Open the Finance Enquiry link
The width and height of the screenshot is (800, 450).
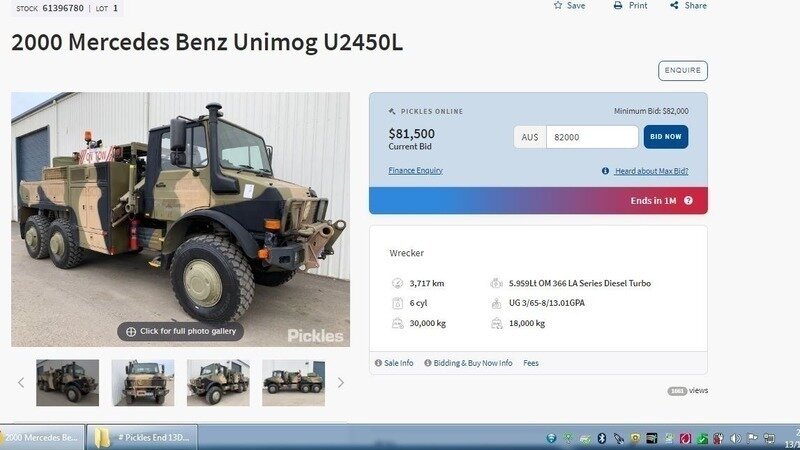pyautogui.click(x=415, y=170)
